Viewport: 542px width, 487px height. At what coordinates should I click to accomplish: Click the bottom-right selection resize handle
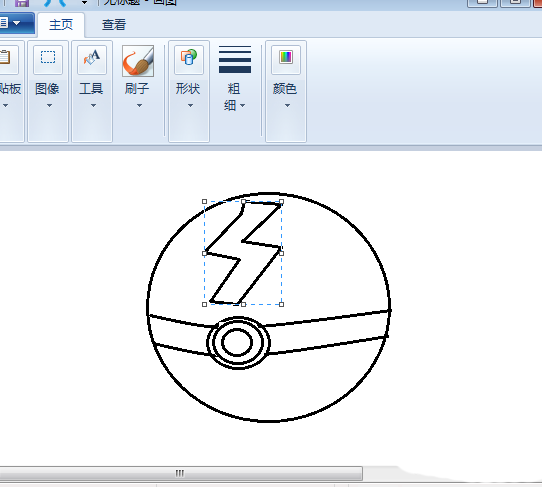(281, 304)
